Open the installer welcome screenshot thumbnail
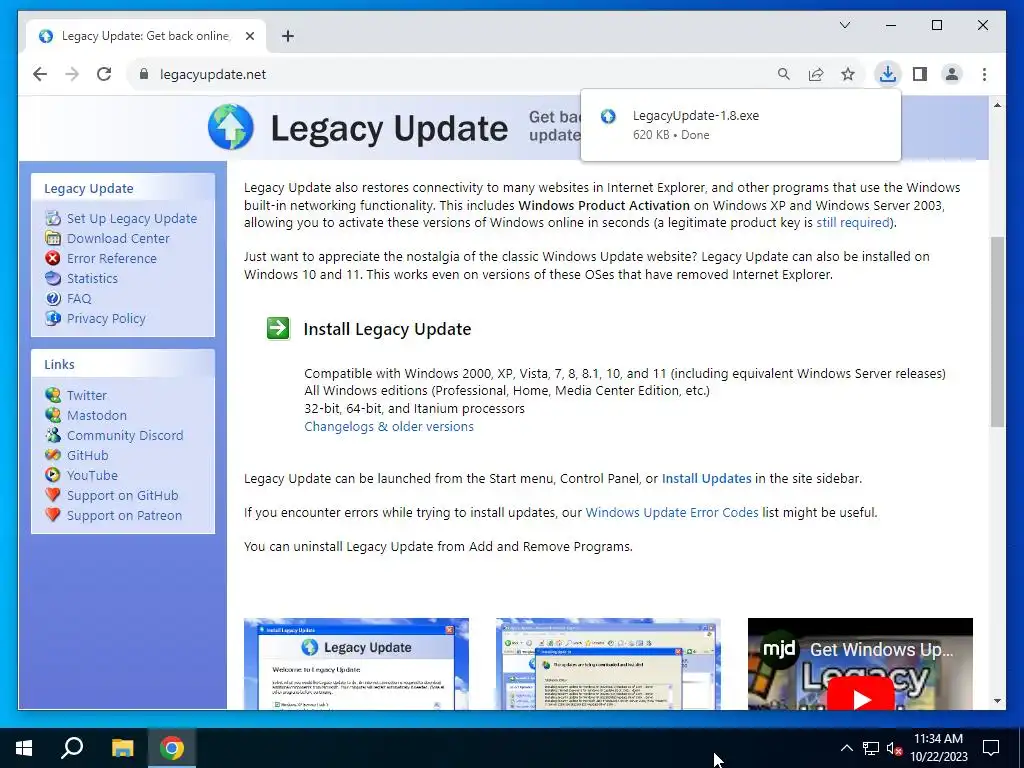 (357, 664)
